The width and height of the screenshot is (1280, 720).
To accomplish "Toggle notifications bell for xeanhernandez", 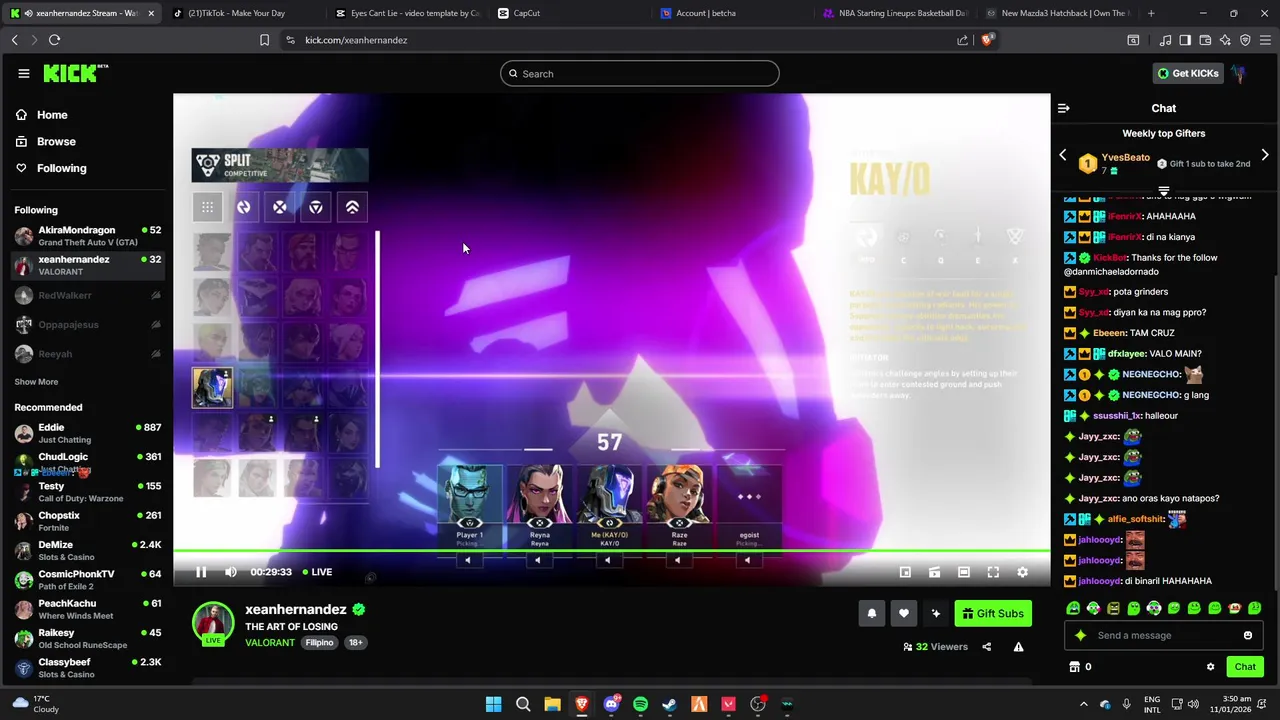I will click(871, 614).
